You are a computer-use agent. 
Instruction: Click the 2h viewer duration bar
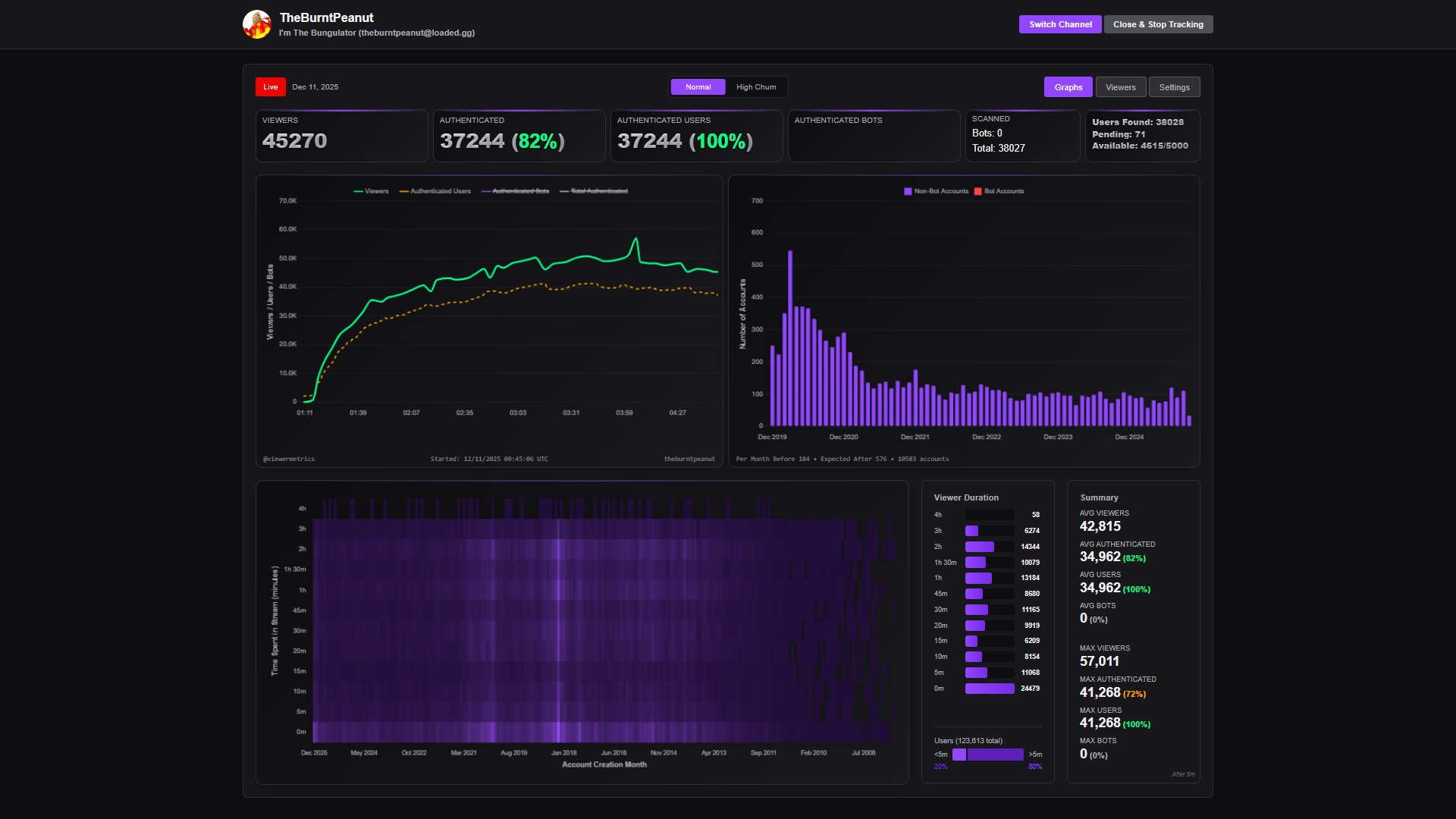(979, 547)
